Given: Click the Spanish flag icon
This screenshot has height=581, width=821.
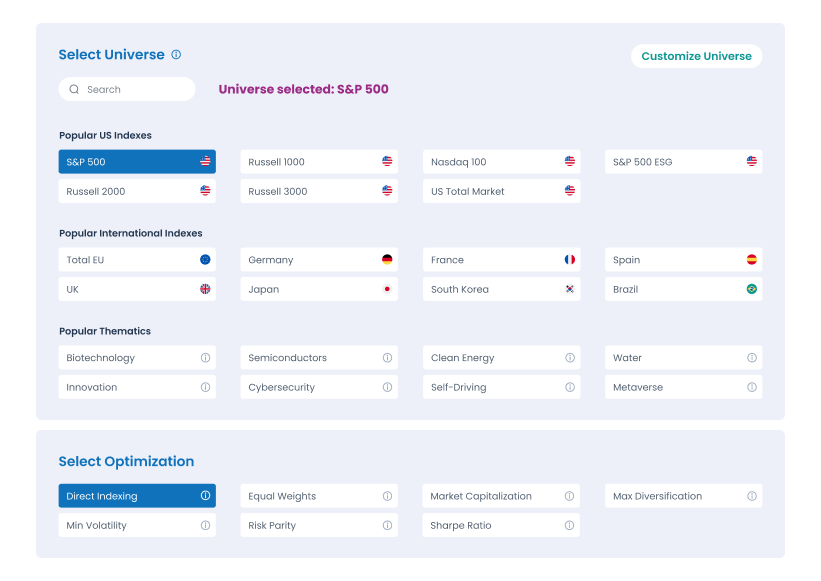Looking at the screenshot, I should (x=752, y=260).
